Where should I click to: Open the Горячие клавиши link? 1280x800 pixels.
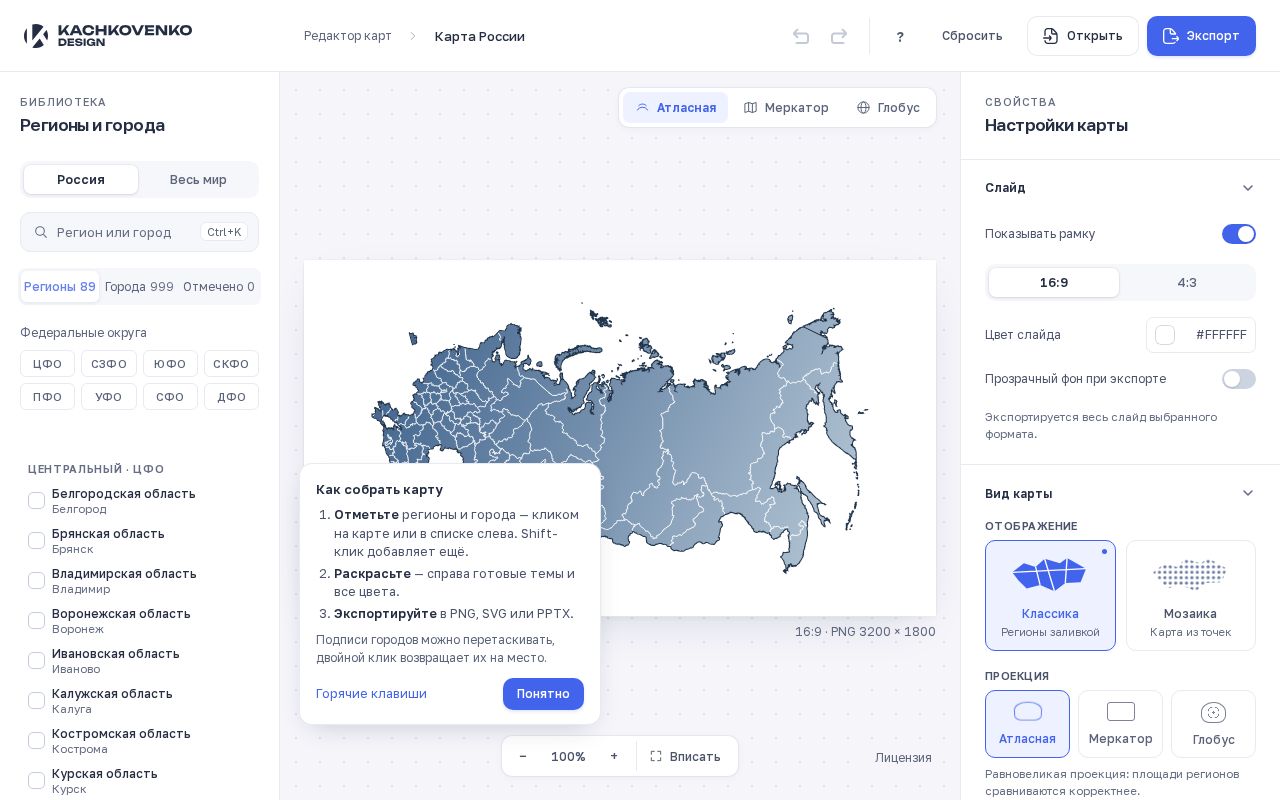[371, 694]
